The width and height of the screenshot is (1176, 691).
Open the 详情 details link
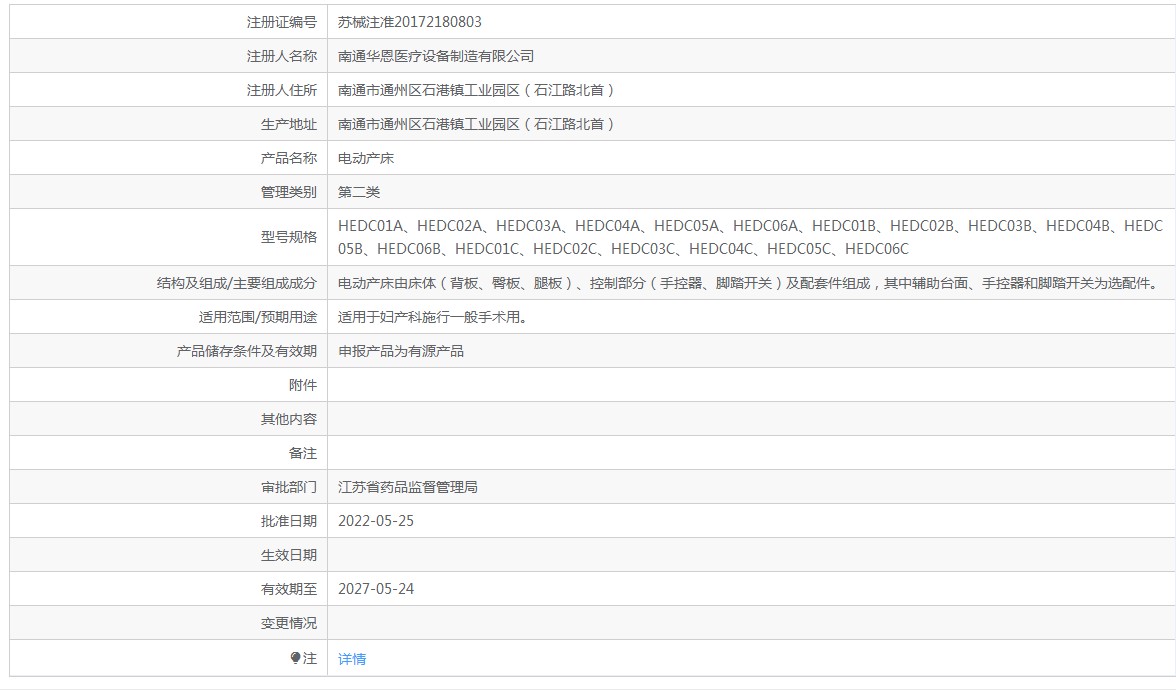point(352,659)
